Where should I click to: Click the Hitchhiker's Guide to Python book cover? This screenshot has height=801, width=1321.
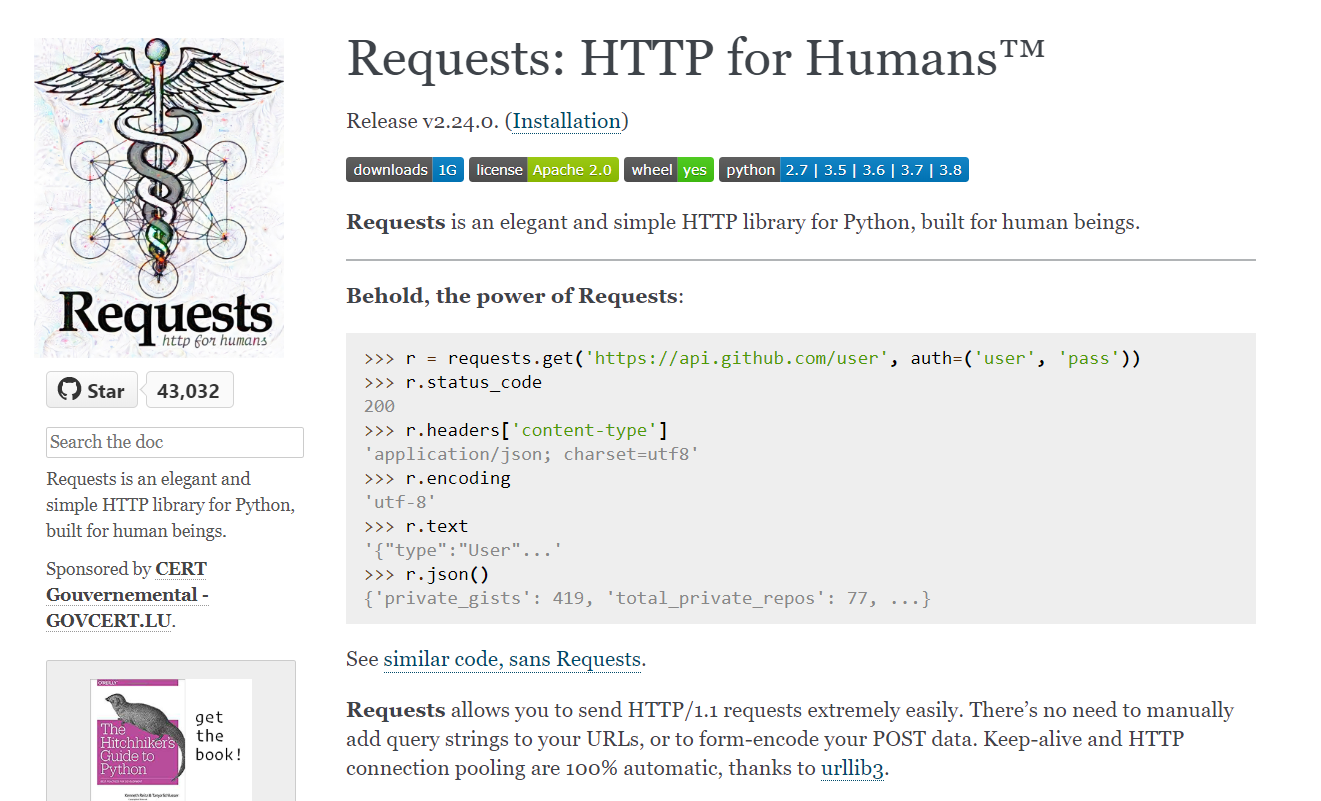click(x=138, y=739)
